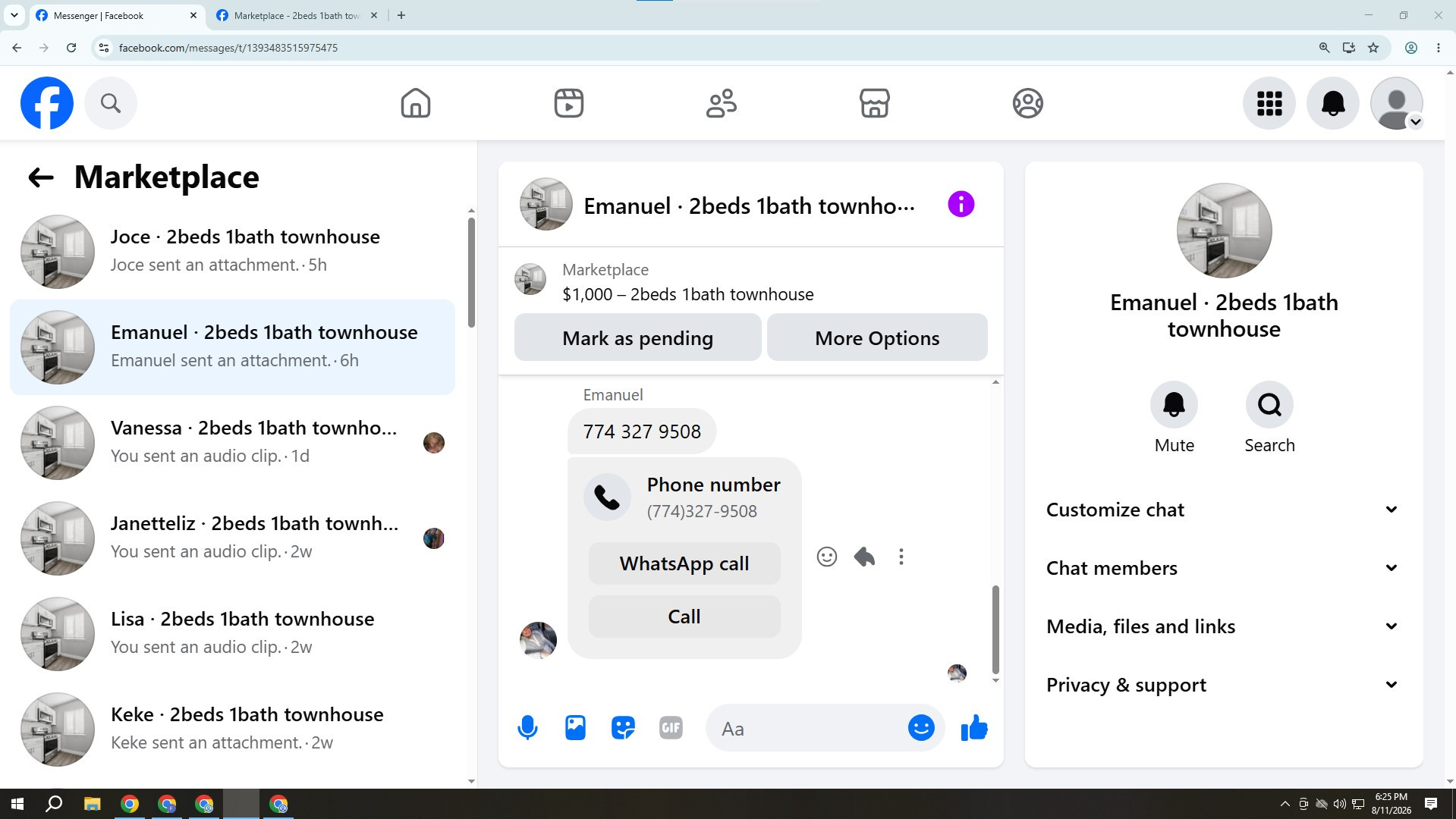Screen dimensions: 1456x819
Task: Go back from Marketplace chats list
Action: pos(41,177)
